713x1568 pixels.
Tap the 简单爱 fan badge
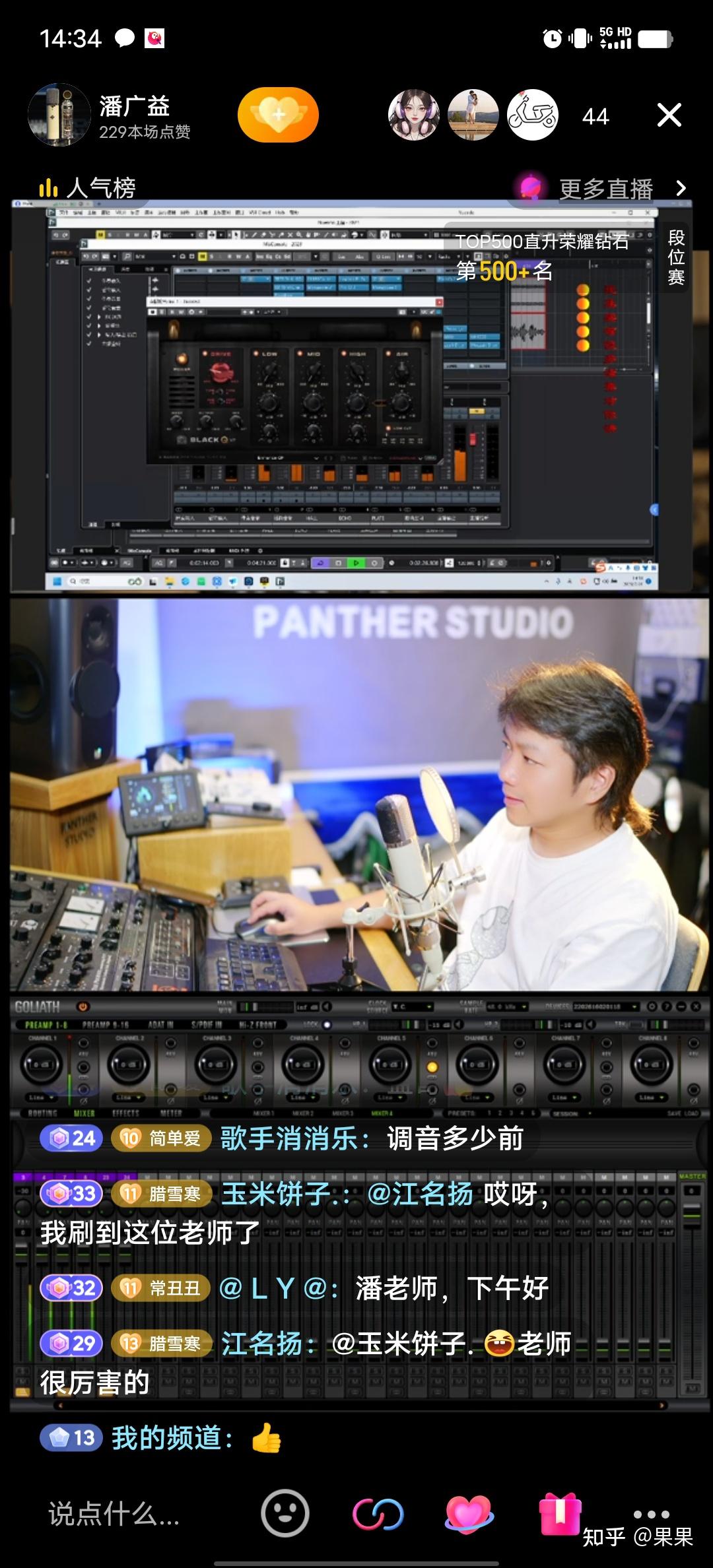161,1138
